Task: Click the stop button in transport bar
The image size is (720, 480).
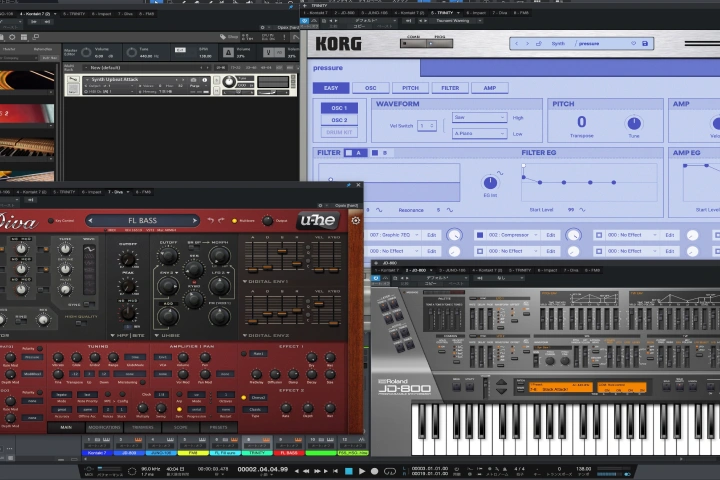Action: 349,471
